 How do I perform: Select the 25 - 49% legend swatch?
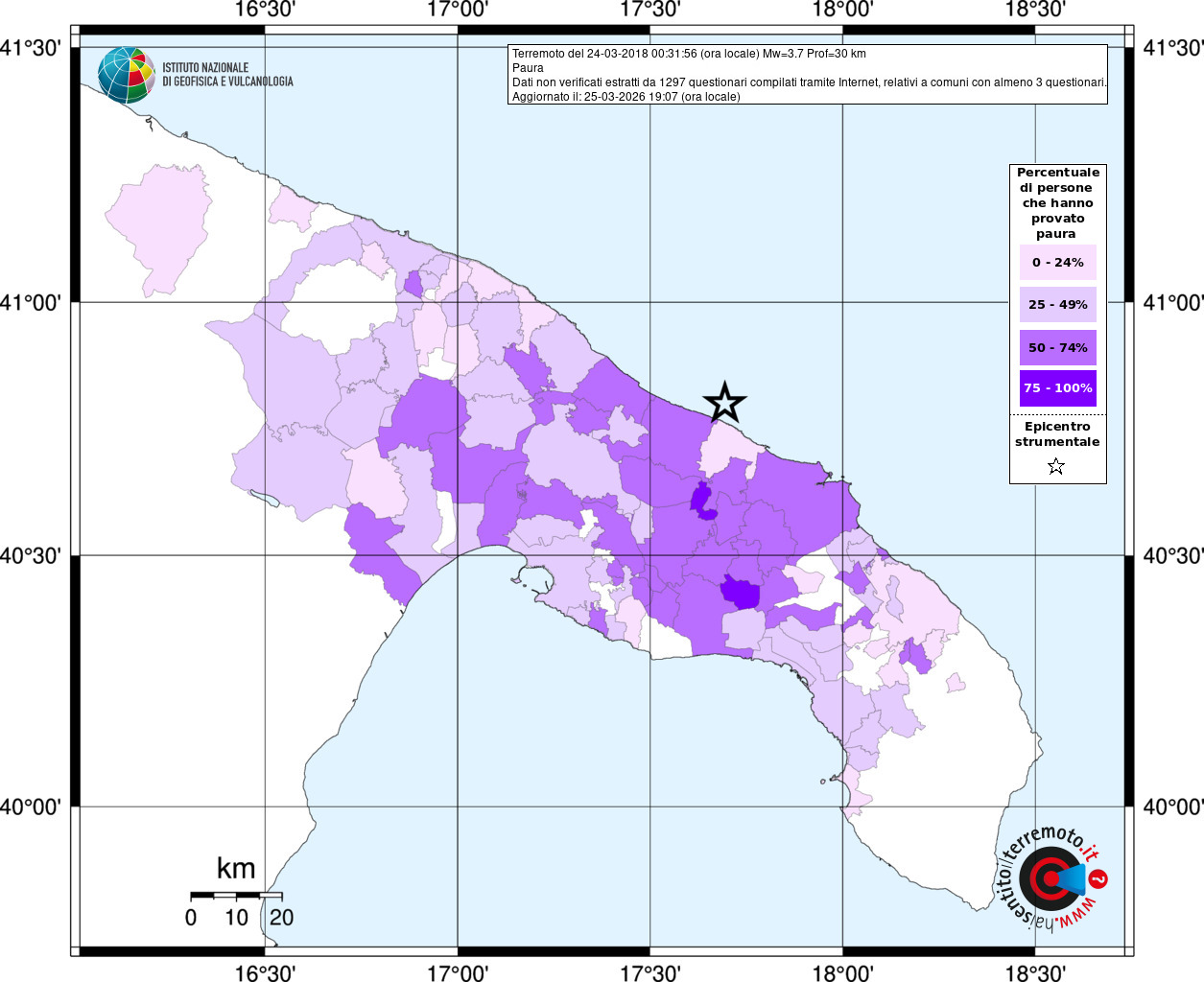(x=1057, y=304)
